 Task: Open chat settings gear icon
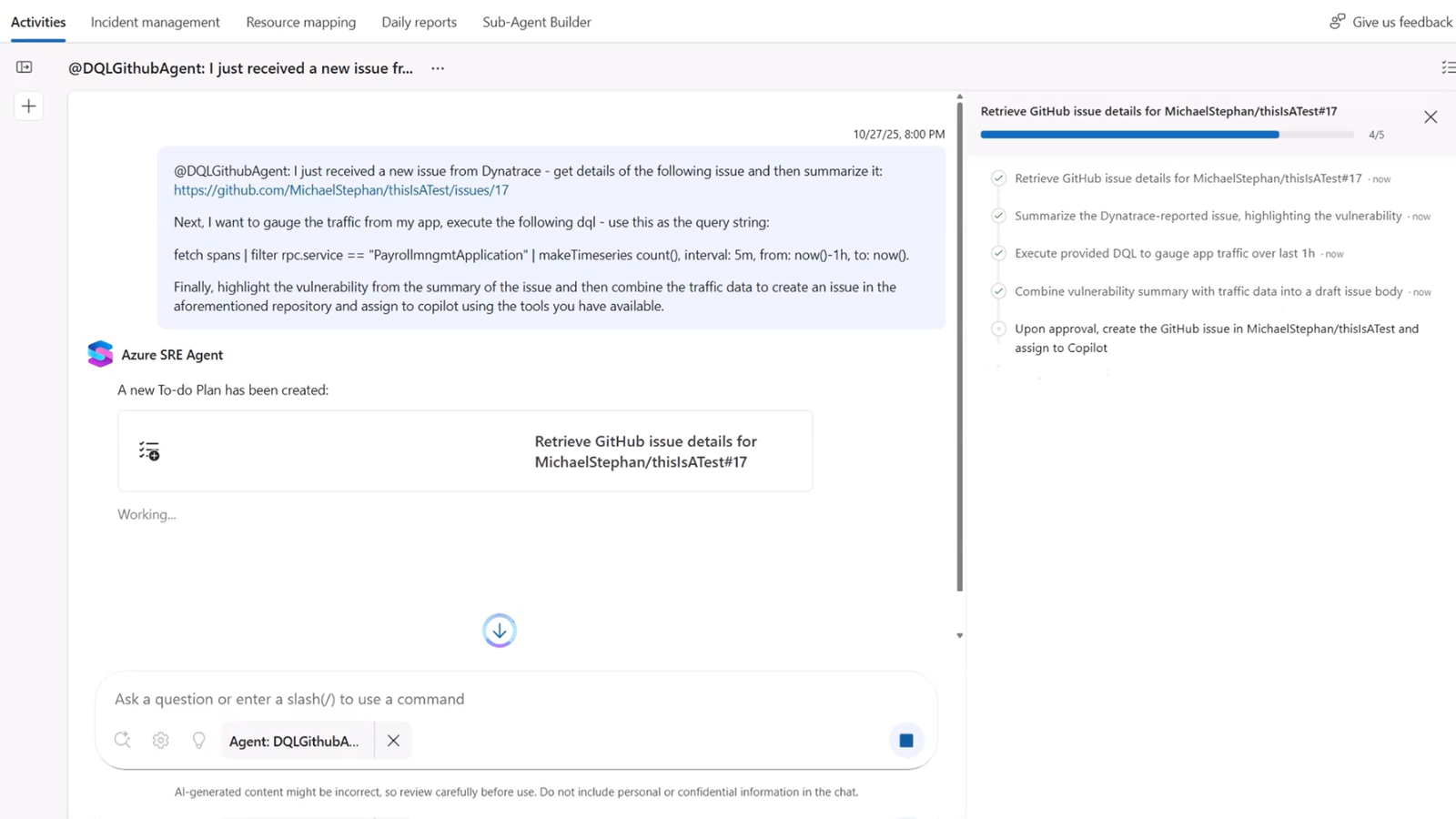pos(161,741)
